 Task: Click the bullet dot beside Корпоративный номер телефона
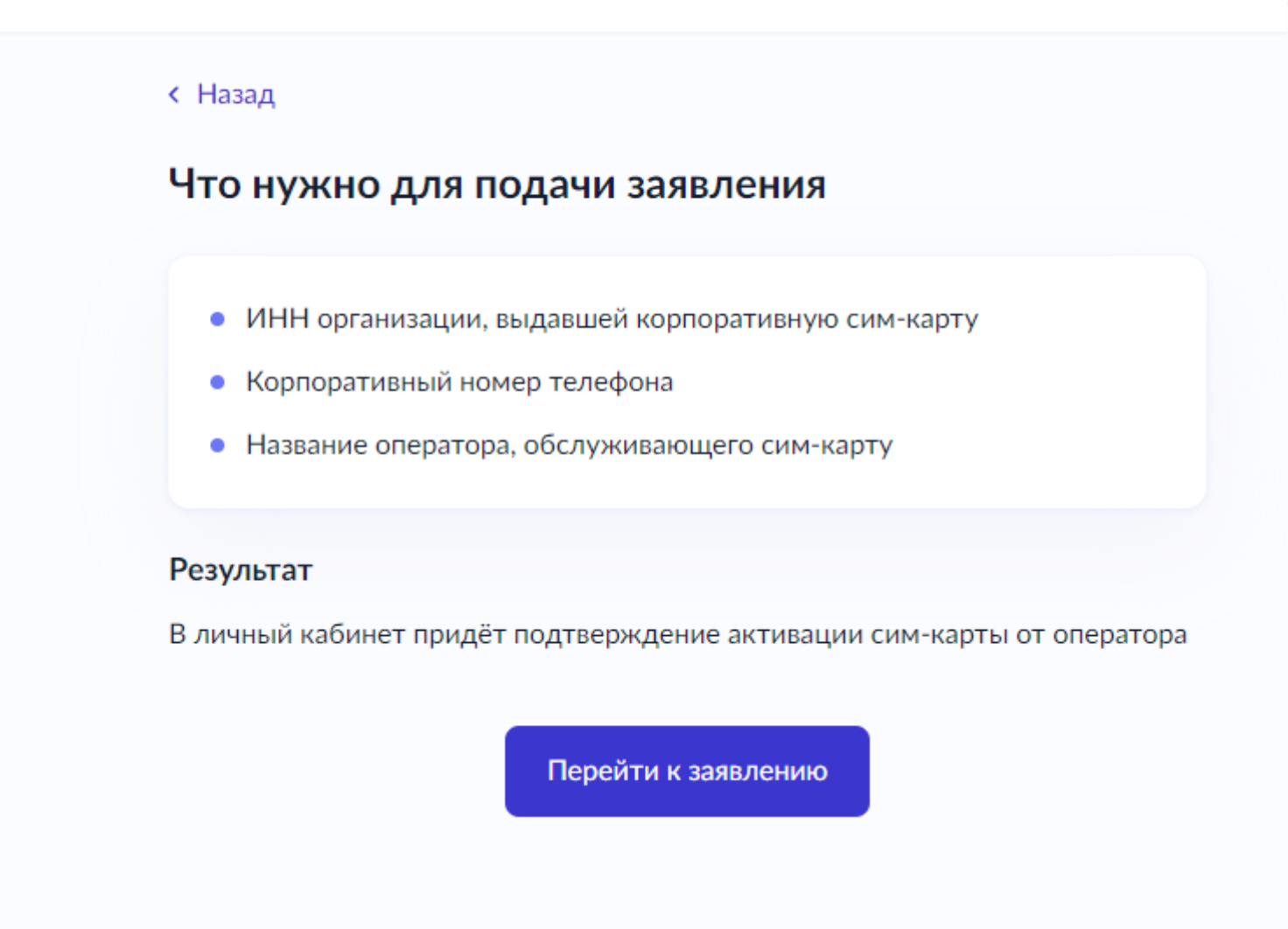point(218,382)
